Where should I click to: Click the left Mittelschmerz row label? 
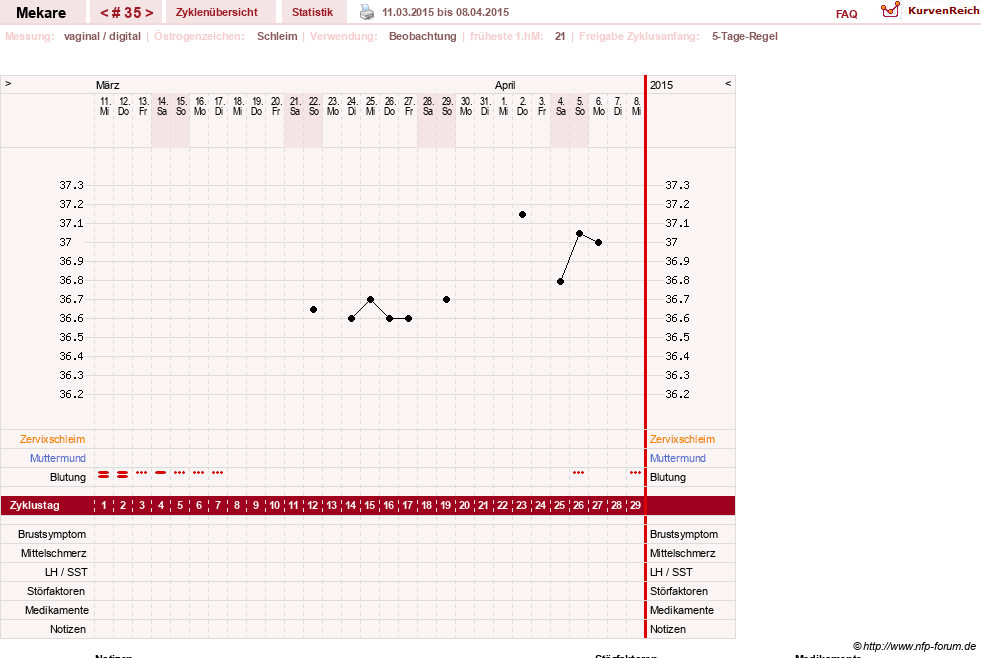point(54,553)
